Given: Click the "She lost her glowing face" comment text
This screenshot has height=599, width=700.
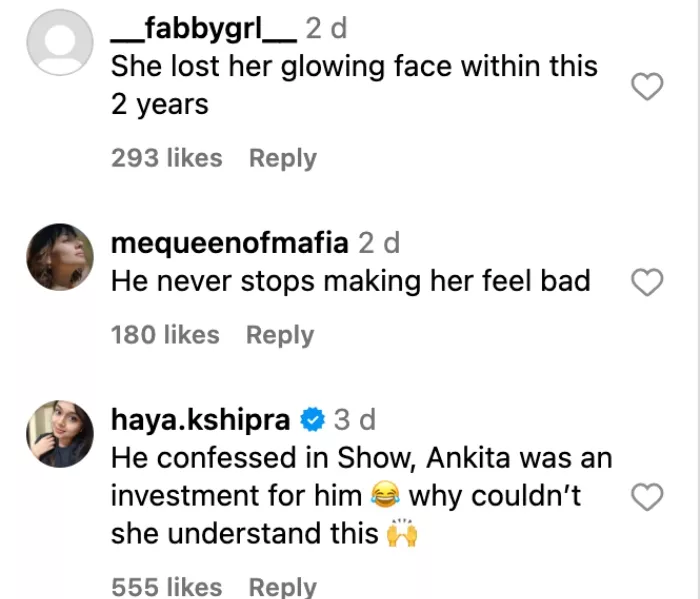Looking at the screenshot, I should click(x=354, y=67).
